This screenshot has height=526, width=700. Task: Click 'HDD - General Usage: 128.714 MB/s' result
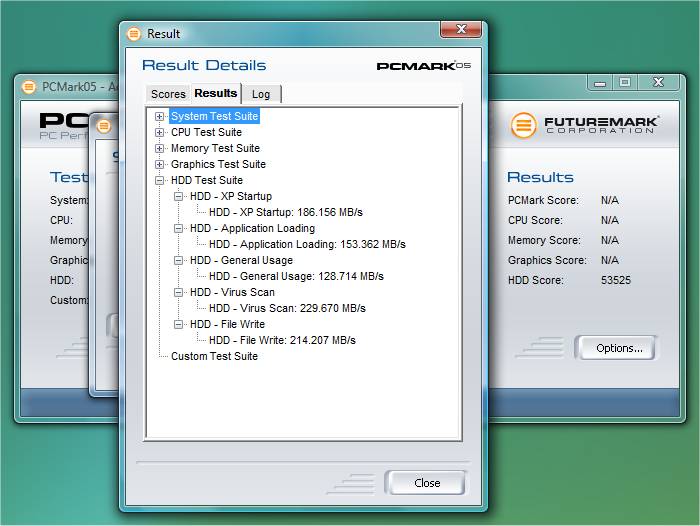pyautogui.click(x=296, y=276)
